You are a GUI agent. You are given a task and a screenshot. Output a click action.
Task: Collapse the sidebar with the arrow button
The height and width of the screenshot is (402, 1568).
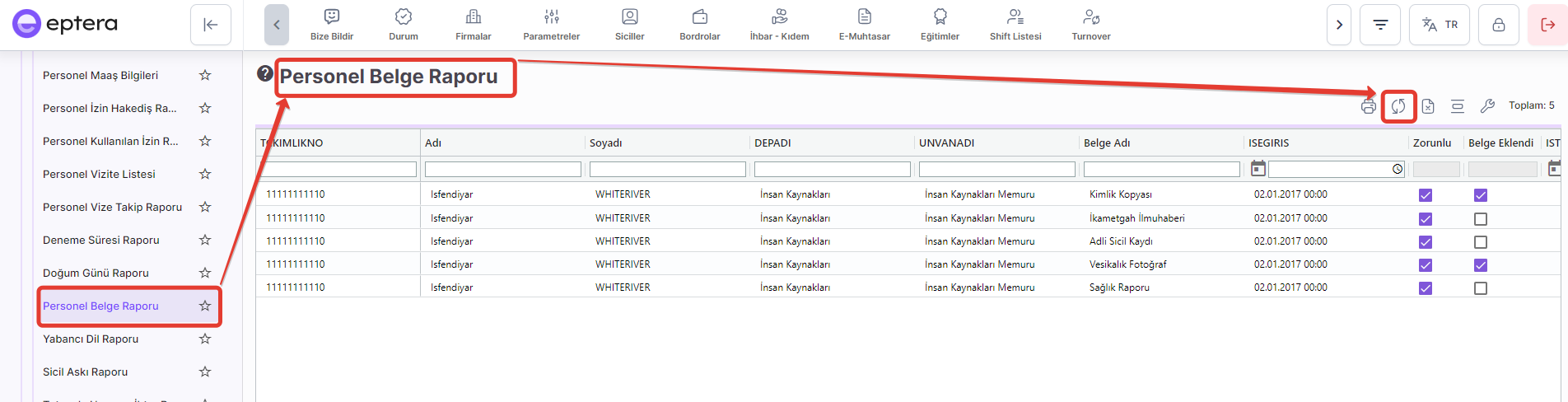click(211, 25)
